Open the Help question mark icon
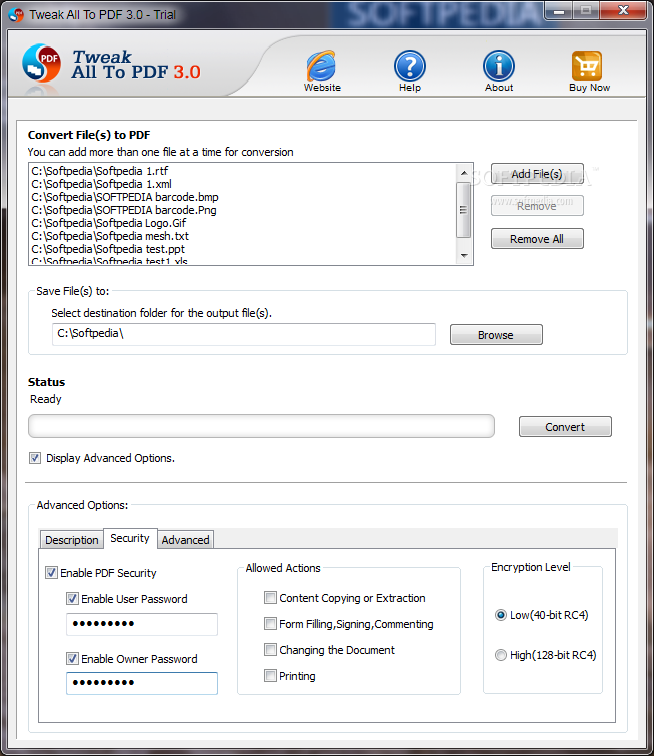This screenshot has width=654, height=756. pos(409,66)
